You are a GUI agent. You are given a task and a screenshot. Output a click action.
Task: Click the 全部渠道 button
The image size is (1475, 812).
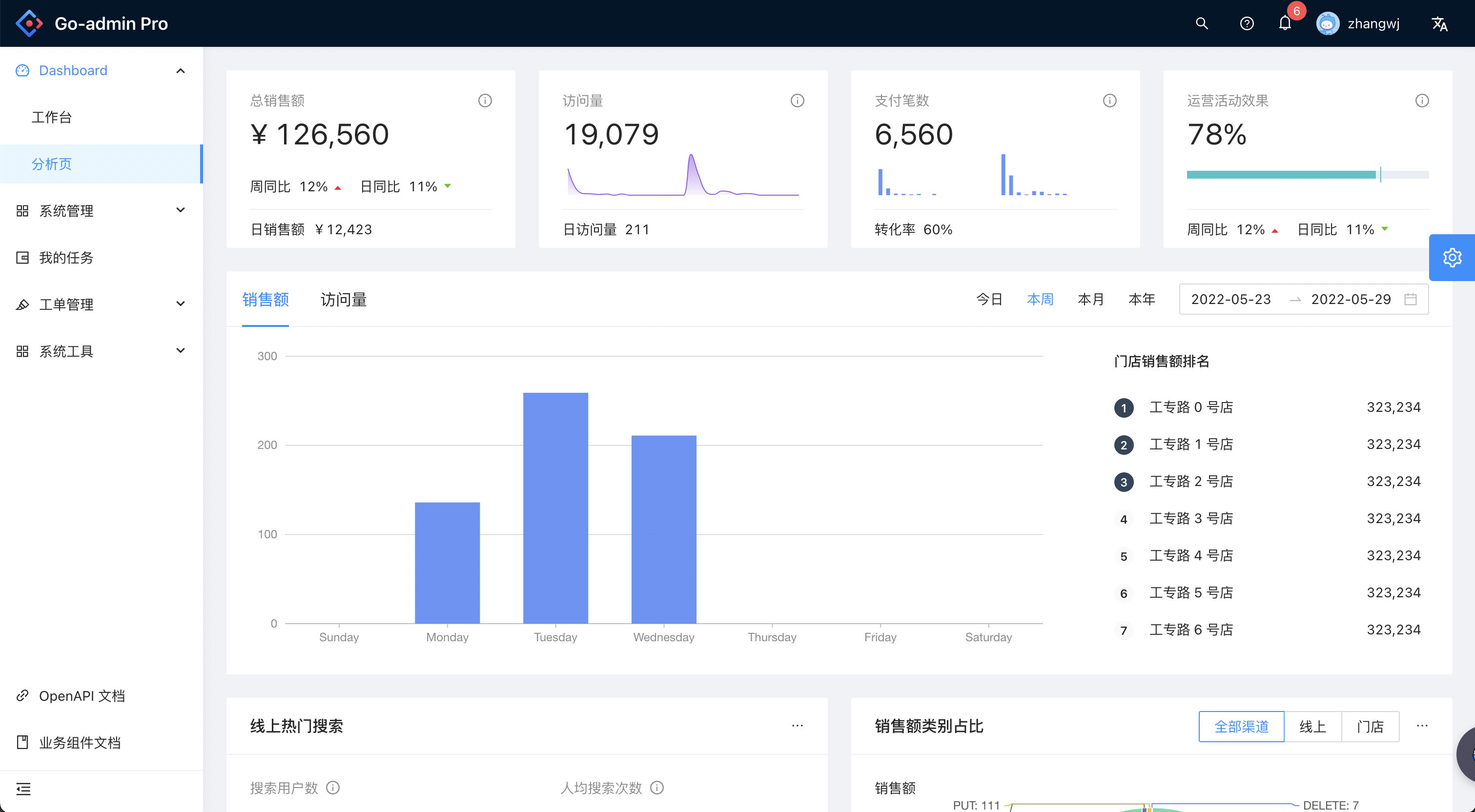coord(1241,726)
